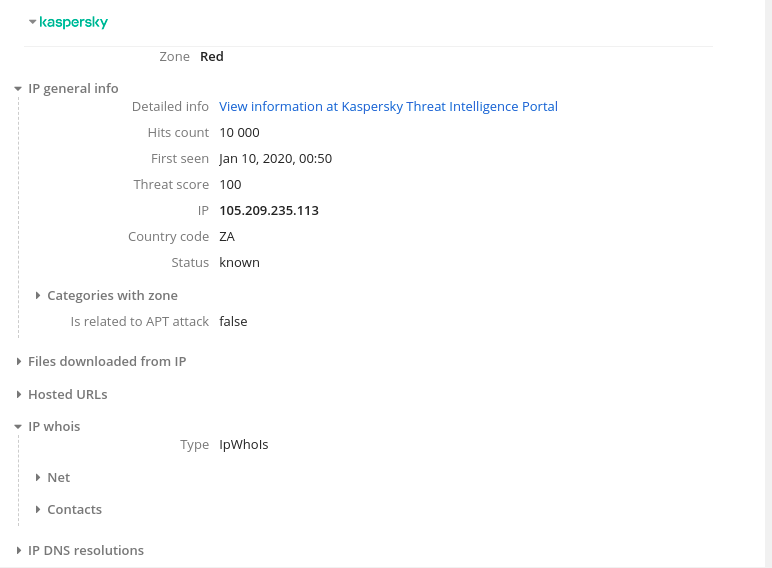Screen dimensions: 772x568
Task: Expand Categories with zone
Action: pos(38,296)
